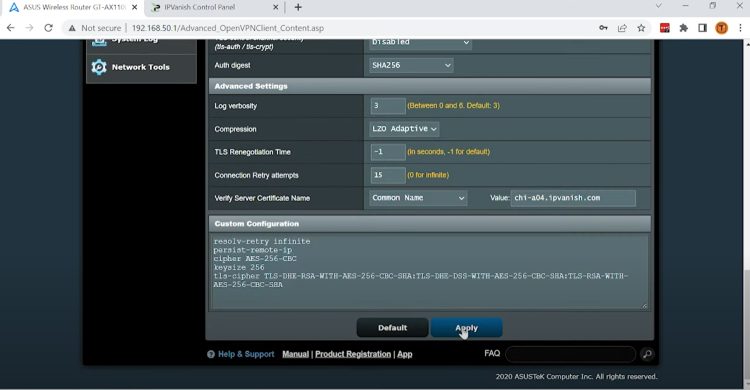750x390 pixels.
Task: Open a new browser tab
Action: pos(298,7)
